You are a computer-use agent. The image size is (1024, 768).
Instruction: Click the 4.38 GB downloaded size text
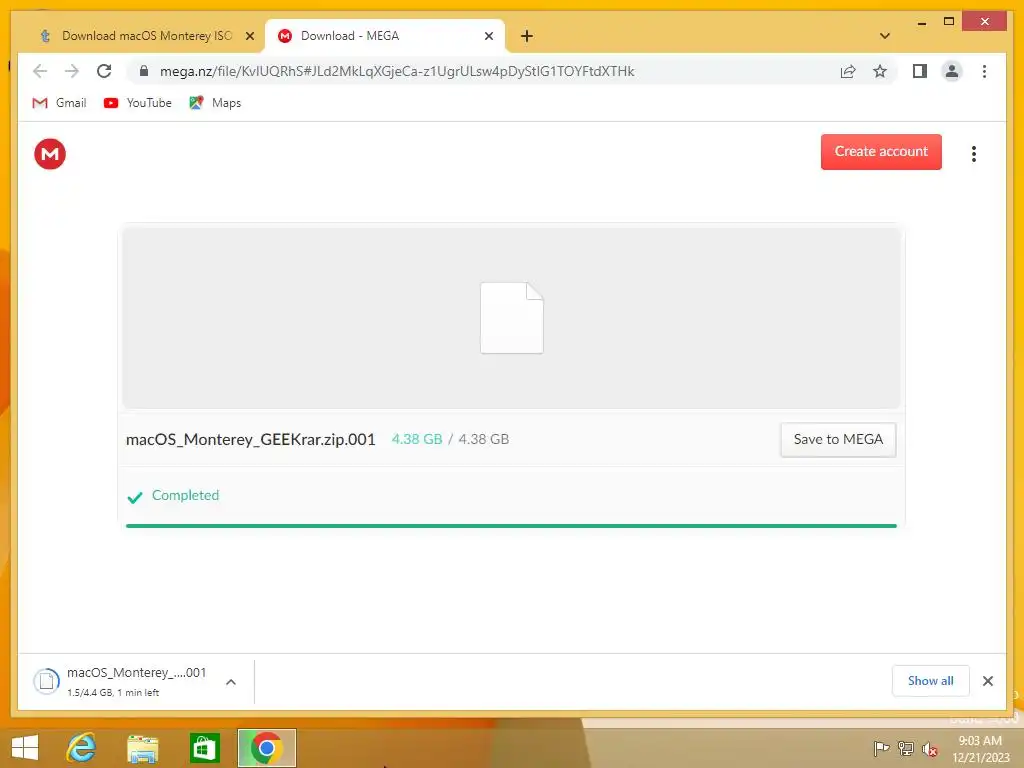(x=417, y=440)
